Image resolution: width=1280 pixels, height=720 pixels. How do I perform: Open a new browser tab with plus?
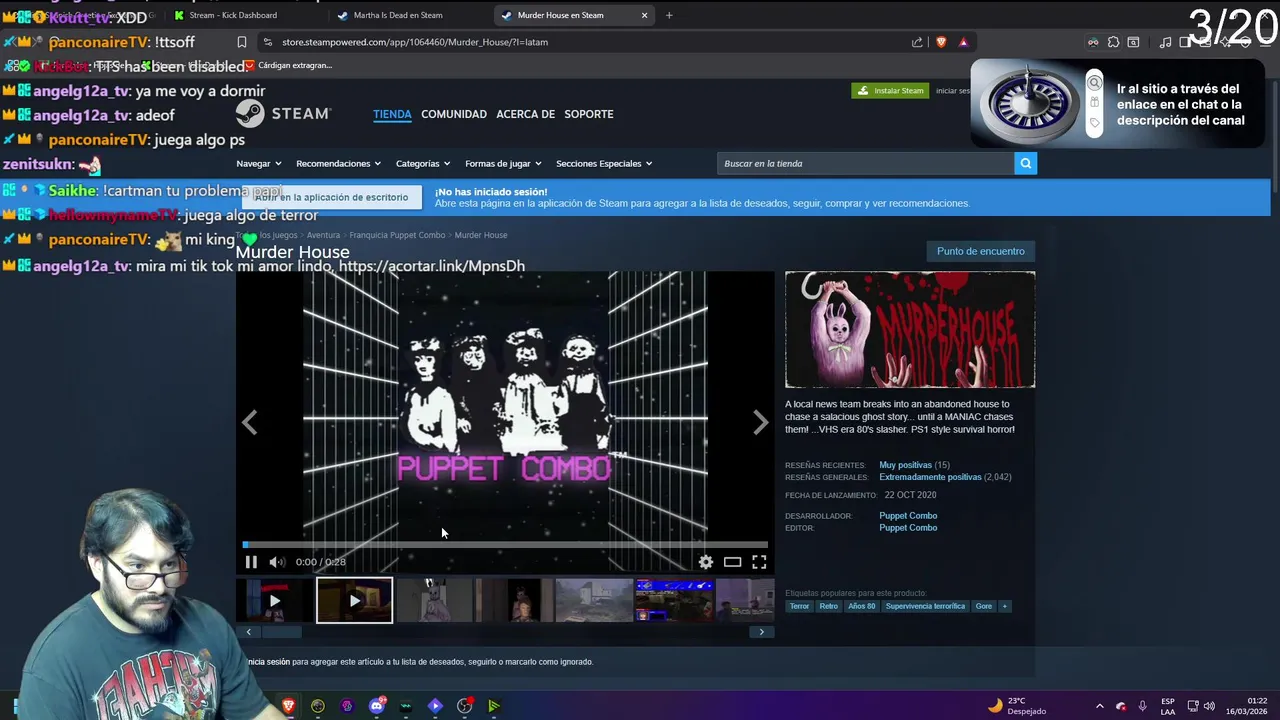669,15
